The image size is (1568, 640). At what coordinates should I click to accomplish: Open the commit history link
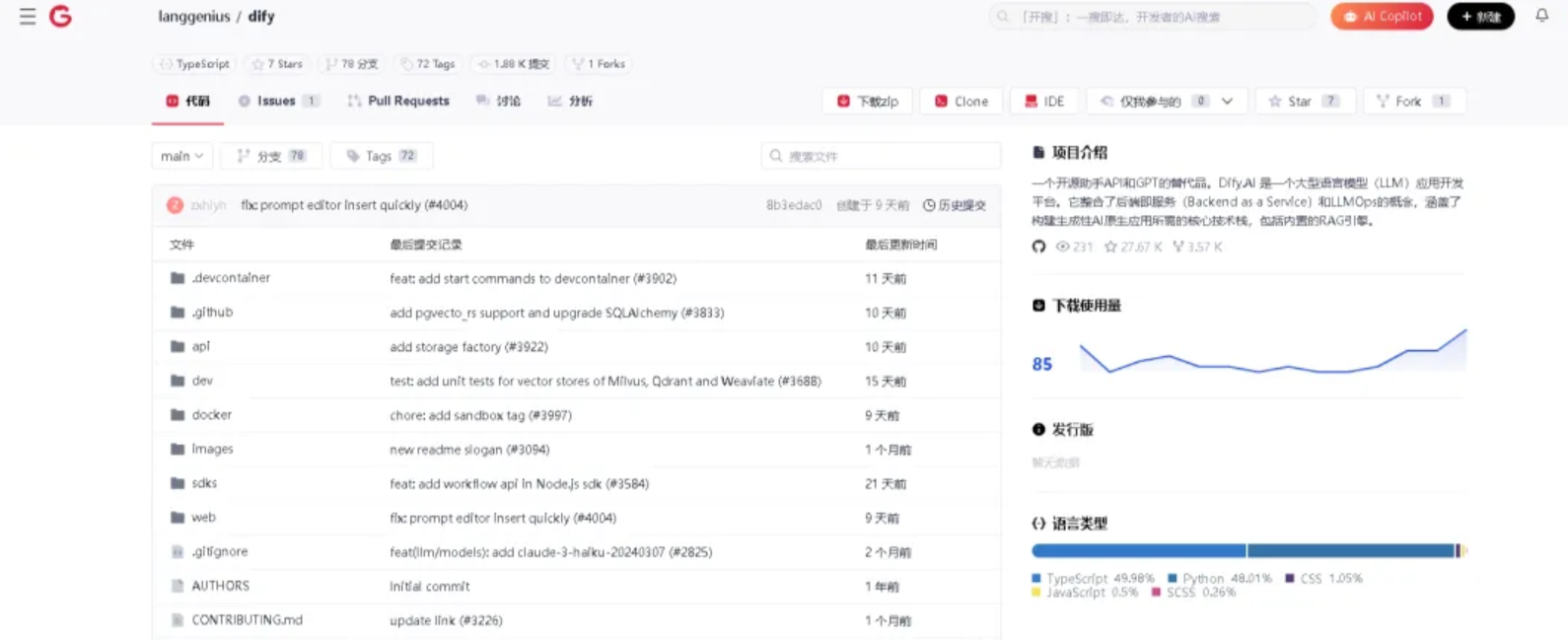[955, 205]
